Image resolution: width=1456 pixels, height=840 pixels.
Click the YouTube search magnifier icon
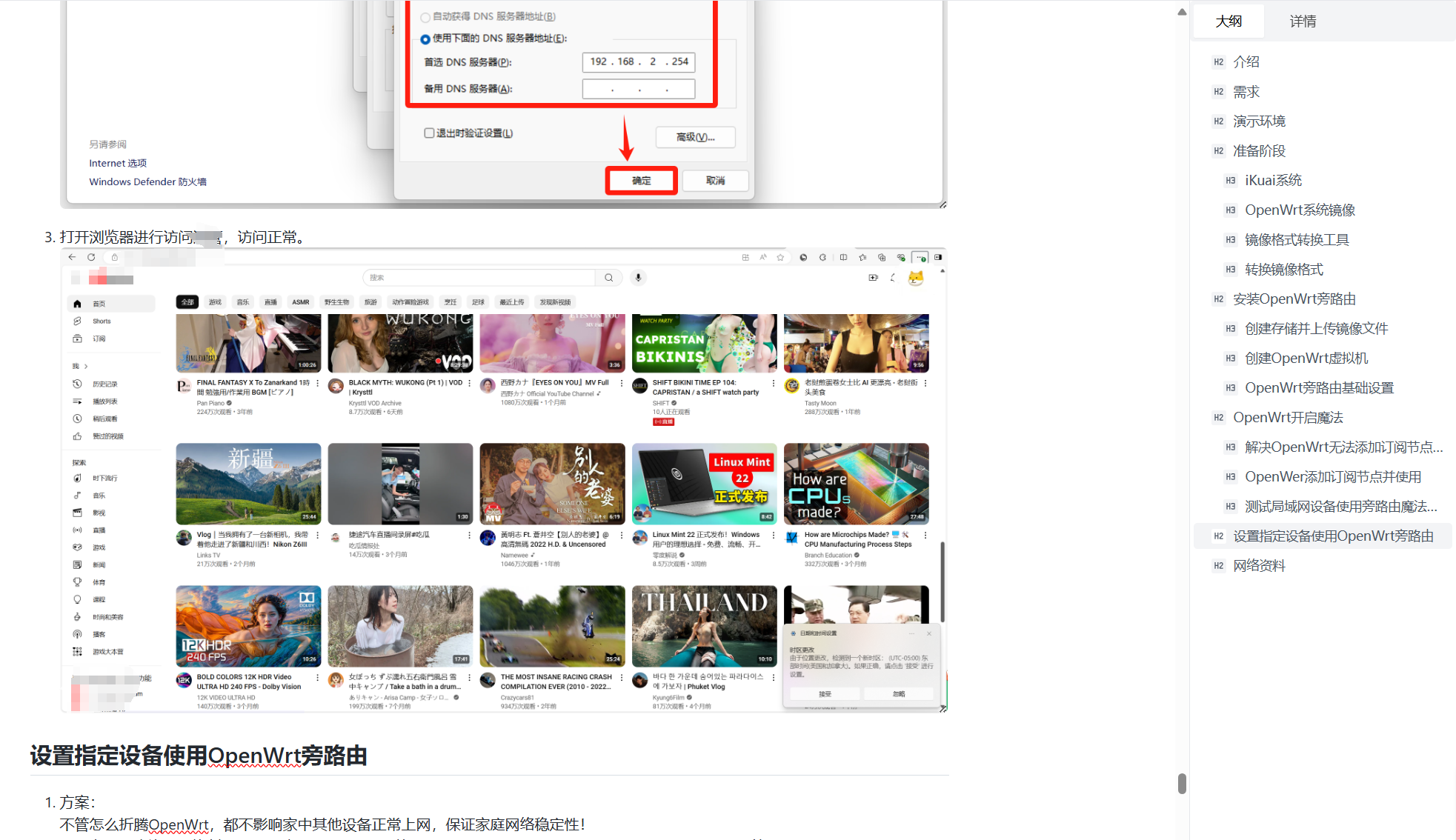pyautogui.click(x=608, y=278)
